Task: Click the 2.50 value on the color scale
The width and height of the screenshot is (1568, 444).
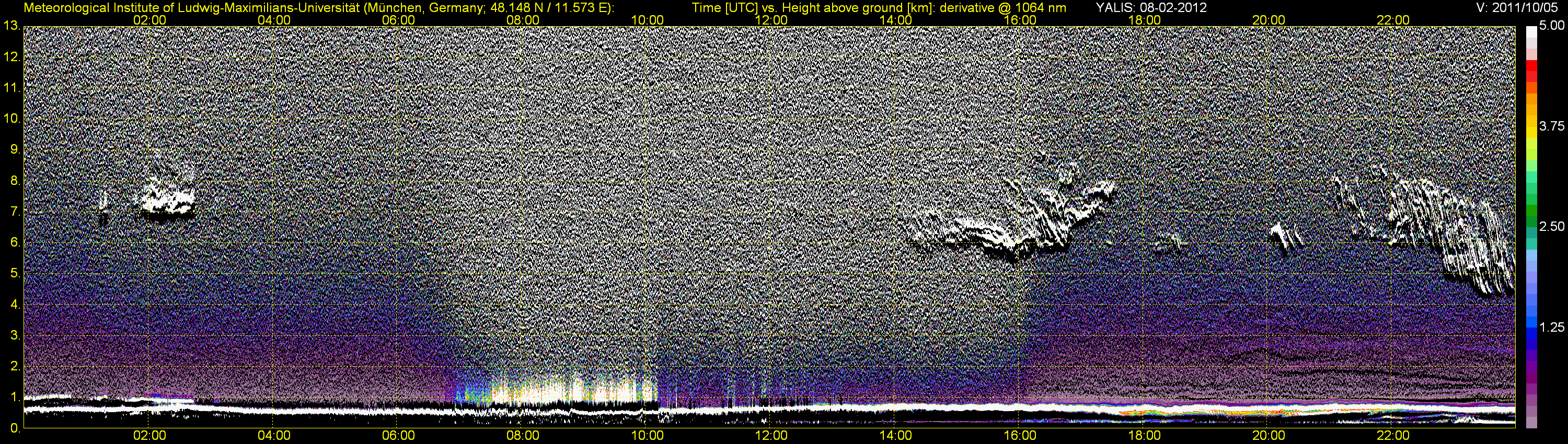Action: pyautogui.click(x=1552, y=227)
